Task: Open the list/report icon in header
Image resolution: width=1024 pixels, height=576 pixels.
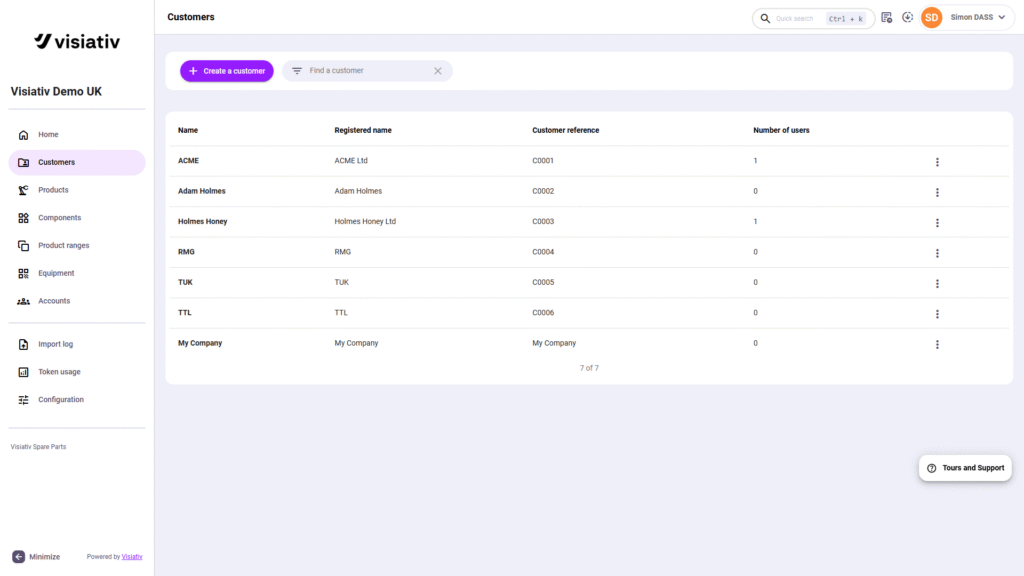Action: pos(886,18)
